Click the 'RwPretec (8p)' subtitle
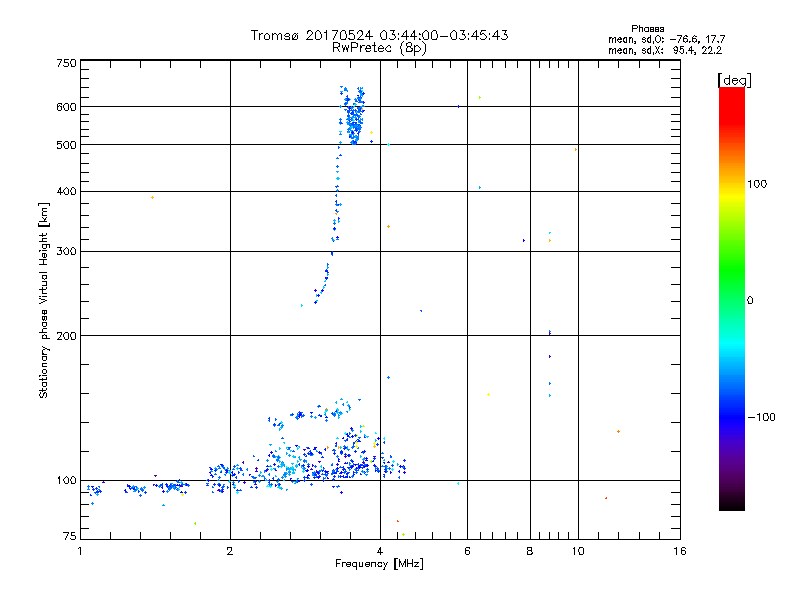Viewport: 800px width, 600px height. click(x=379, y=48)
